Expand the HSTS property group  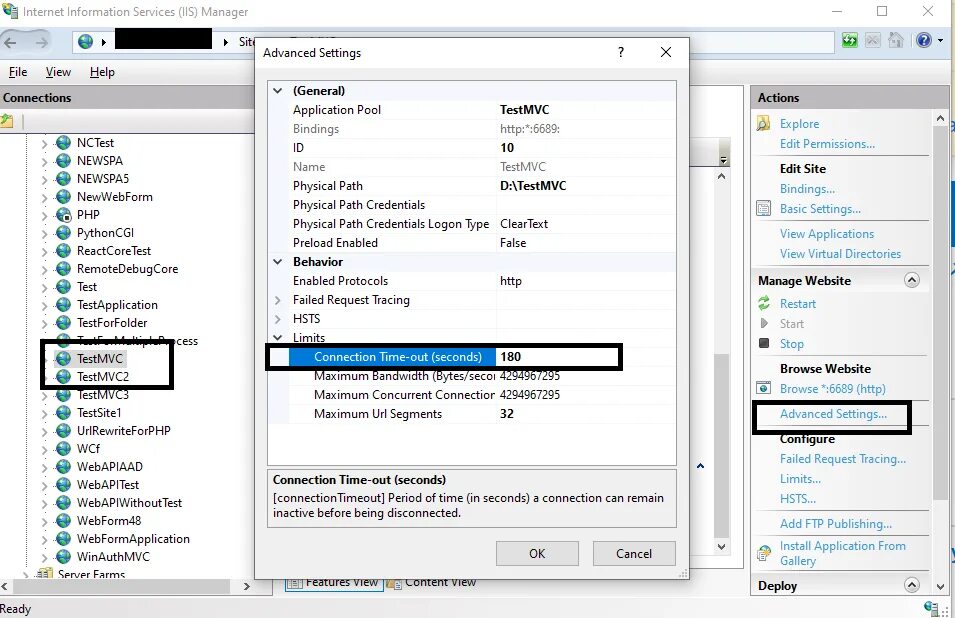278,319
